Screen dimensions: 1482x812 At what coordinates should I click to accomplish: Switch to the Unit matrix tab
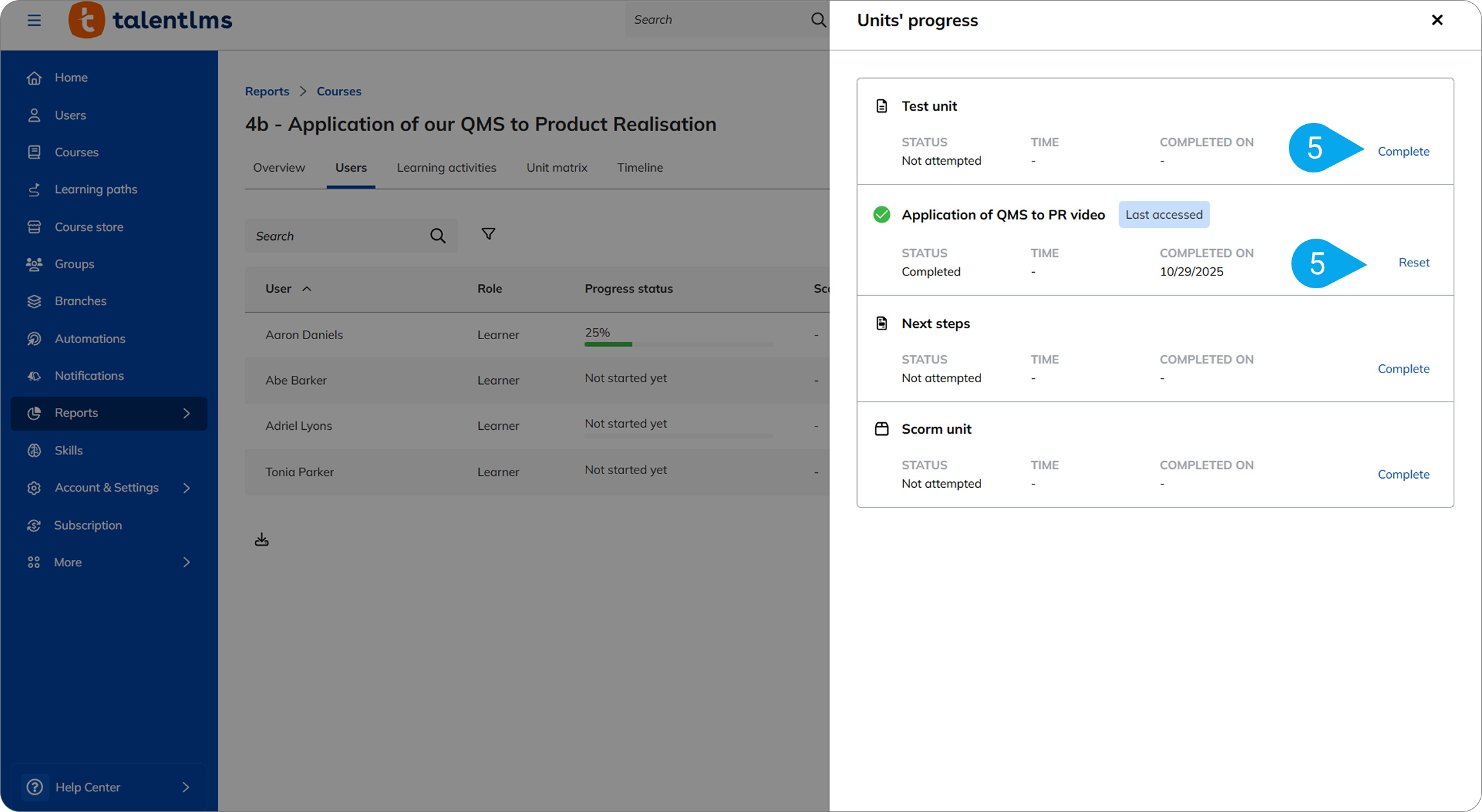556,168
